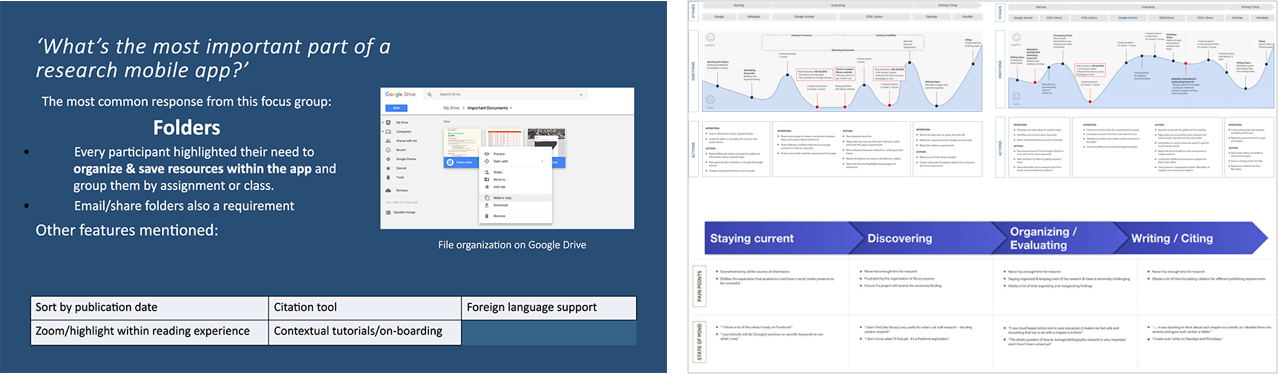Screen dimensions: 1278x374
Task: Select the Writing / Citing stage chevron
Action: (1190, 239)
